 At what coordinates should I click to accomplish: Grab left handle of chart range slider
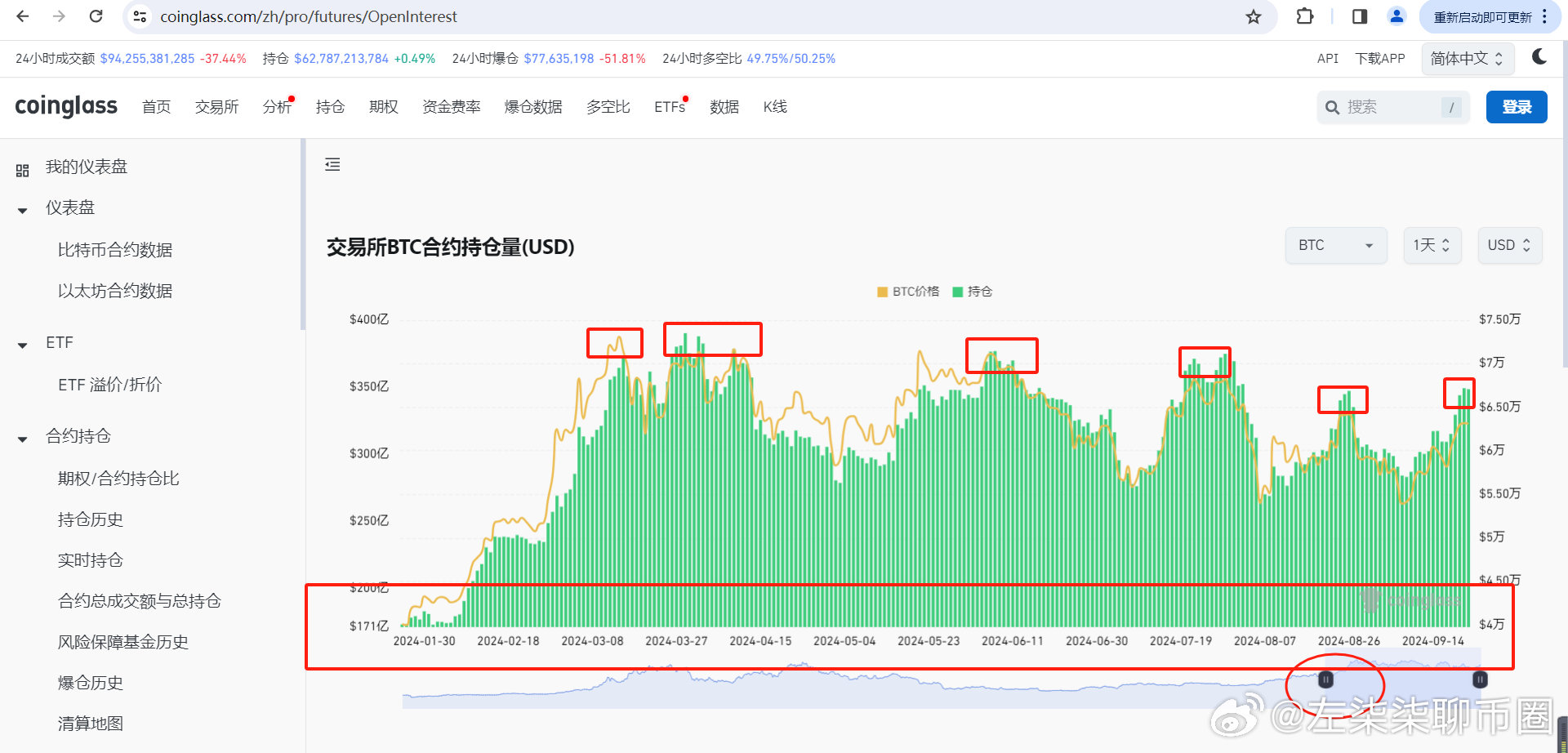pyautogui.click(x=1326, y=679)
